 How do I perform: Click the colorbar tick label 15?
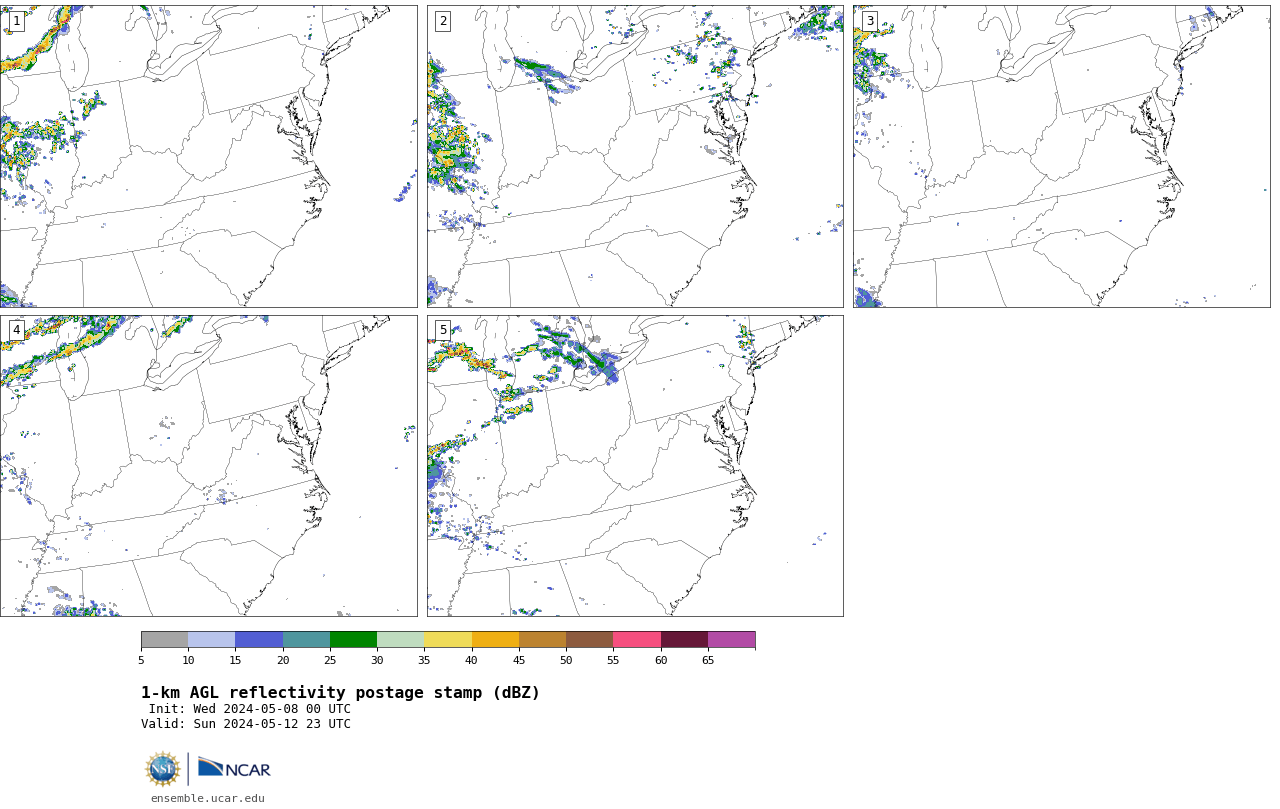pyautogui.click(x=235, y=660)
